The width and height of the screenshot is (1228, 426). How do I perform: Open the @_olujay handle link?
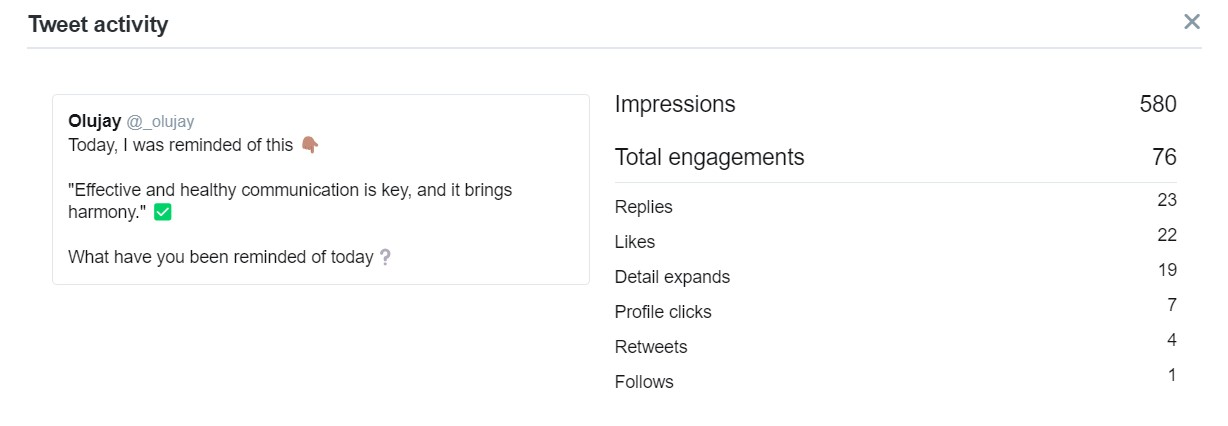(x=161, y=122)
